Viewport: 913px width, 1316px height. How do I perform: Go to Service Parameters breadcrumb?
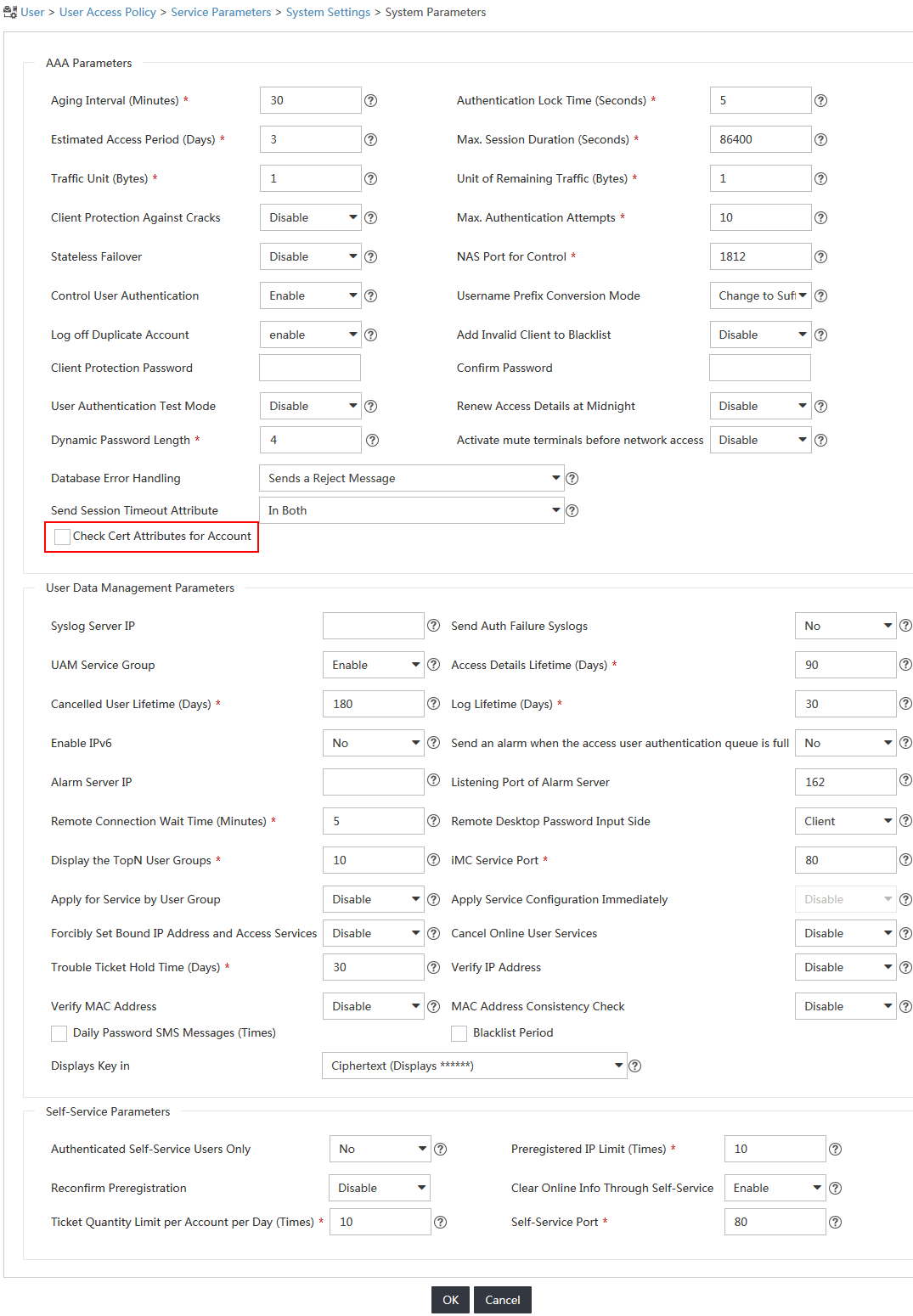pyautogui.click(x=221, y=12)
